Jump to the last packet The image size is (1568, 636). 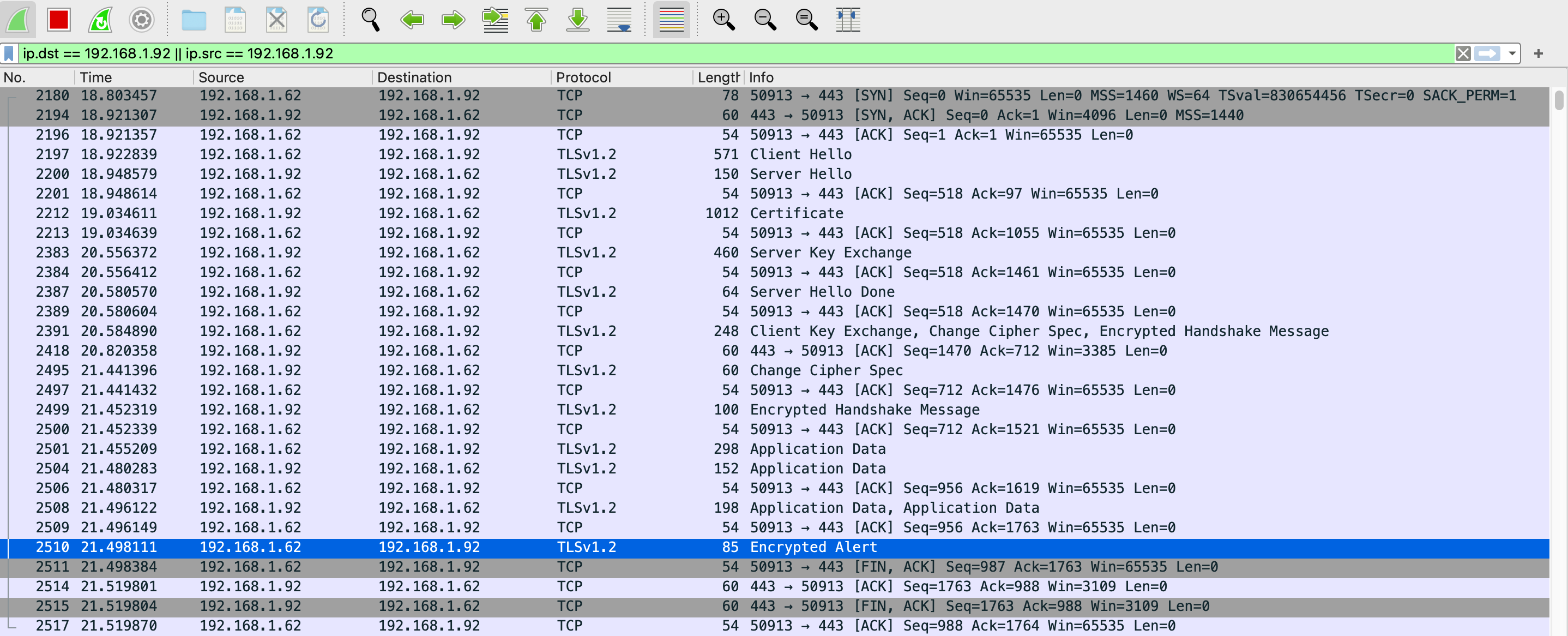tap(578, 20)
